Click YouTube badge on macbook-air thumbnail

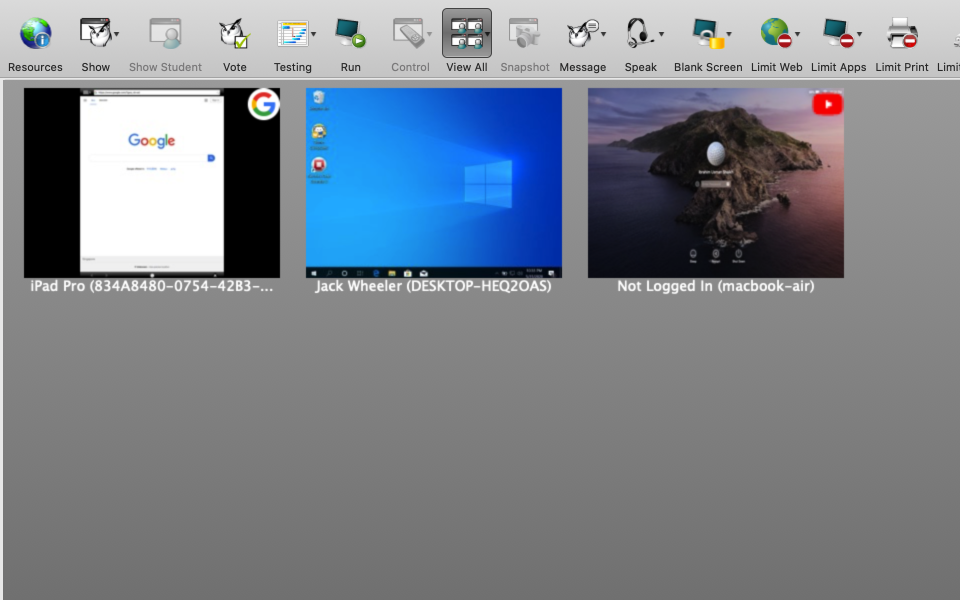pyautogui.click(x=827, y=104)
